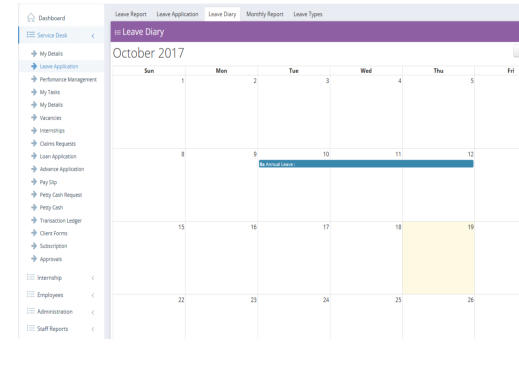The width and height of the screenshot is (519, 367).
Task: Select the Leave Diary tab
Action: point(222,14)
